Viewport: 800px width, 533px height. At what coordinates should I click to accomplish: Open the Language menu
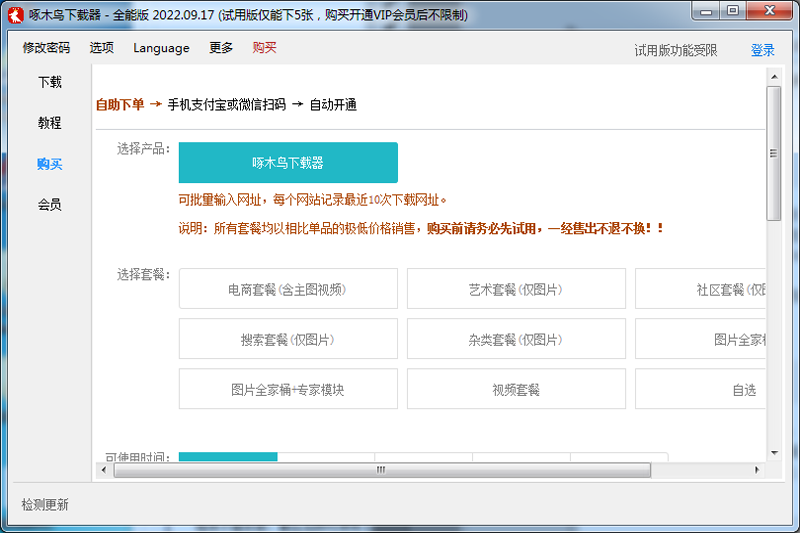click(x=161, y=48)
